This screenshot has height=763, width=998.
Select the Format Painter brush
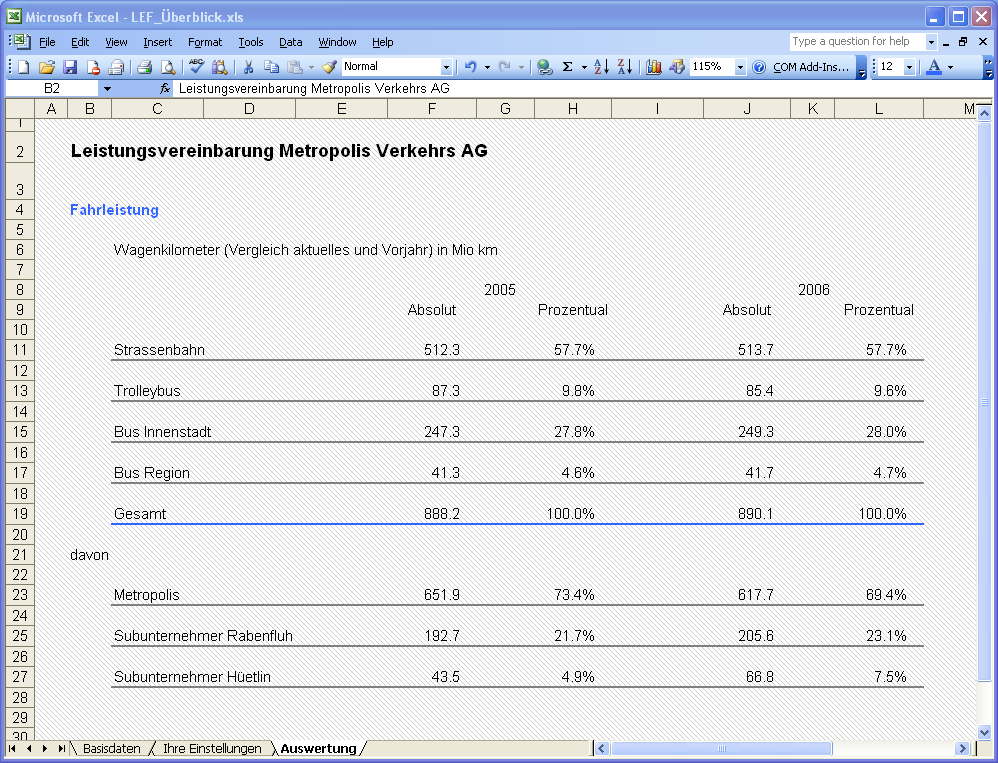pos(329,67)
